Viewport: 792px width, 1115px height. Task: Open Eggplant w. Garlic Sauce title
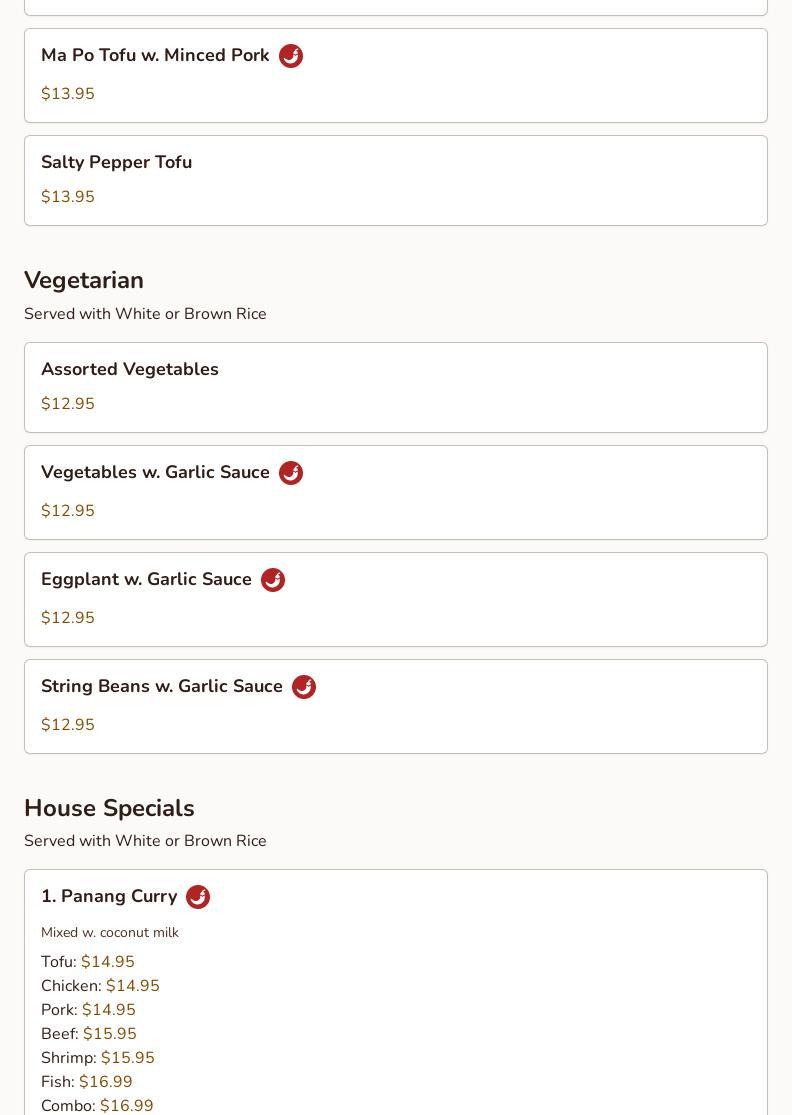[x=146, y=580]
